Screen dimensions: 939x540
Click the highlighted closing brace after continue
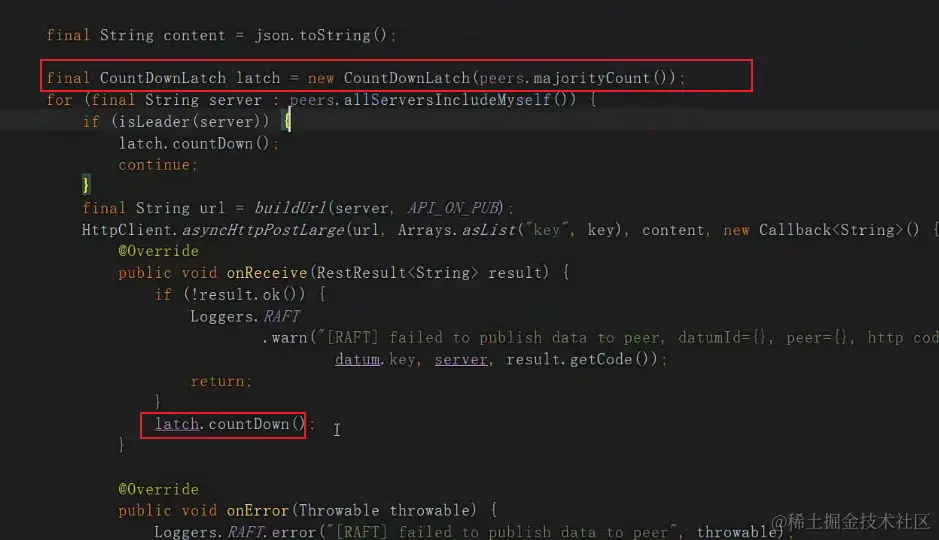coord(86,185)
